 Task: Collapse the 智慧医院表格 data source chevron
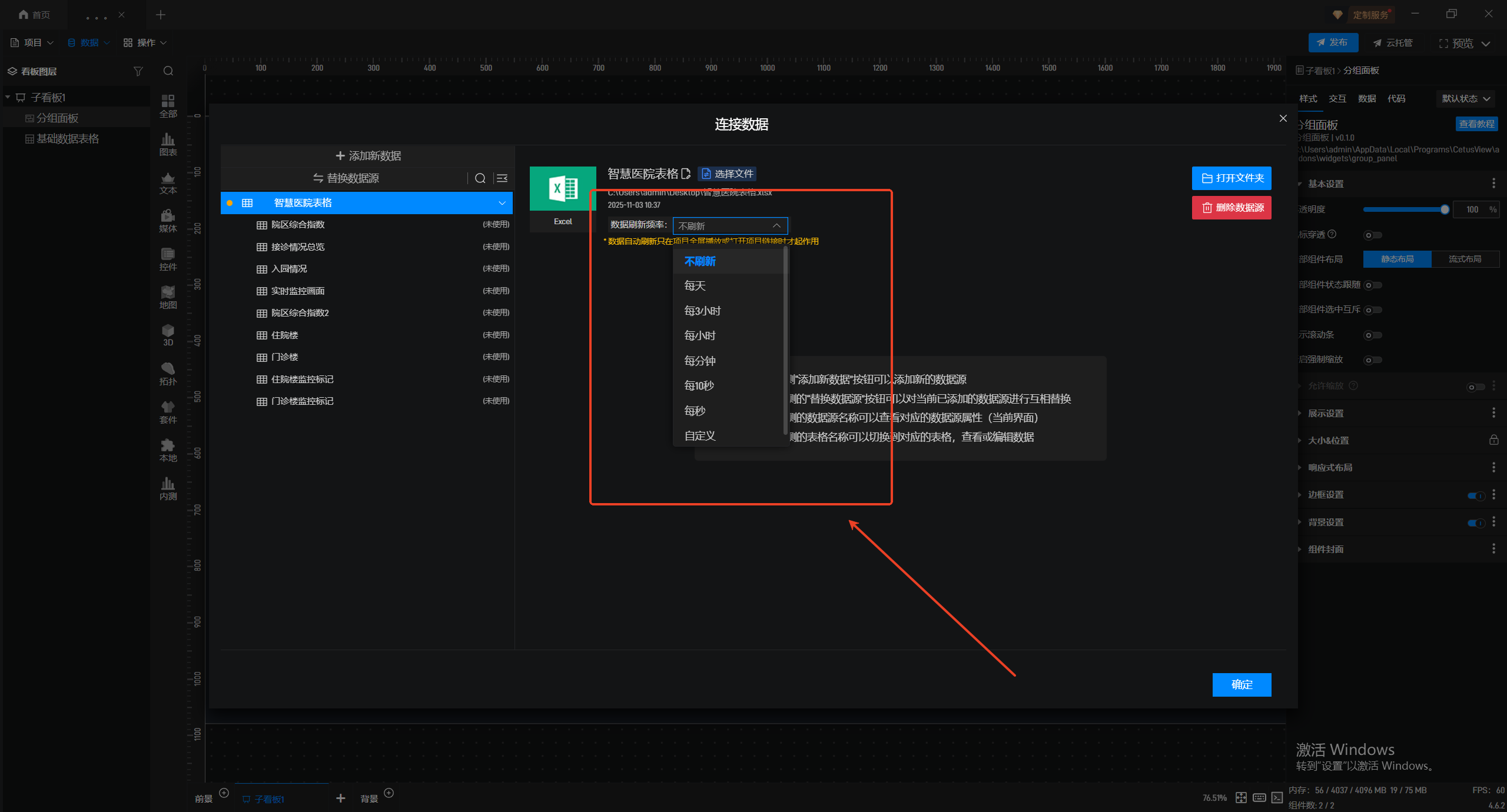502,203
